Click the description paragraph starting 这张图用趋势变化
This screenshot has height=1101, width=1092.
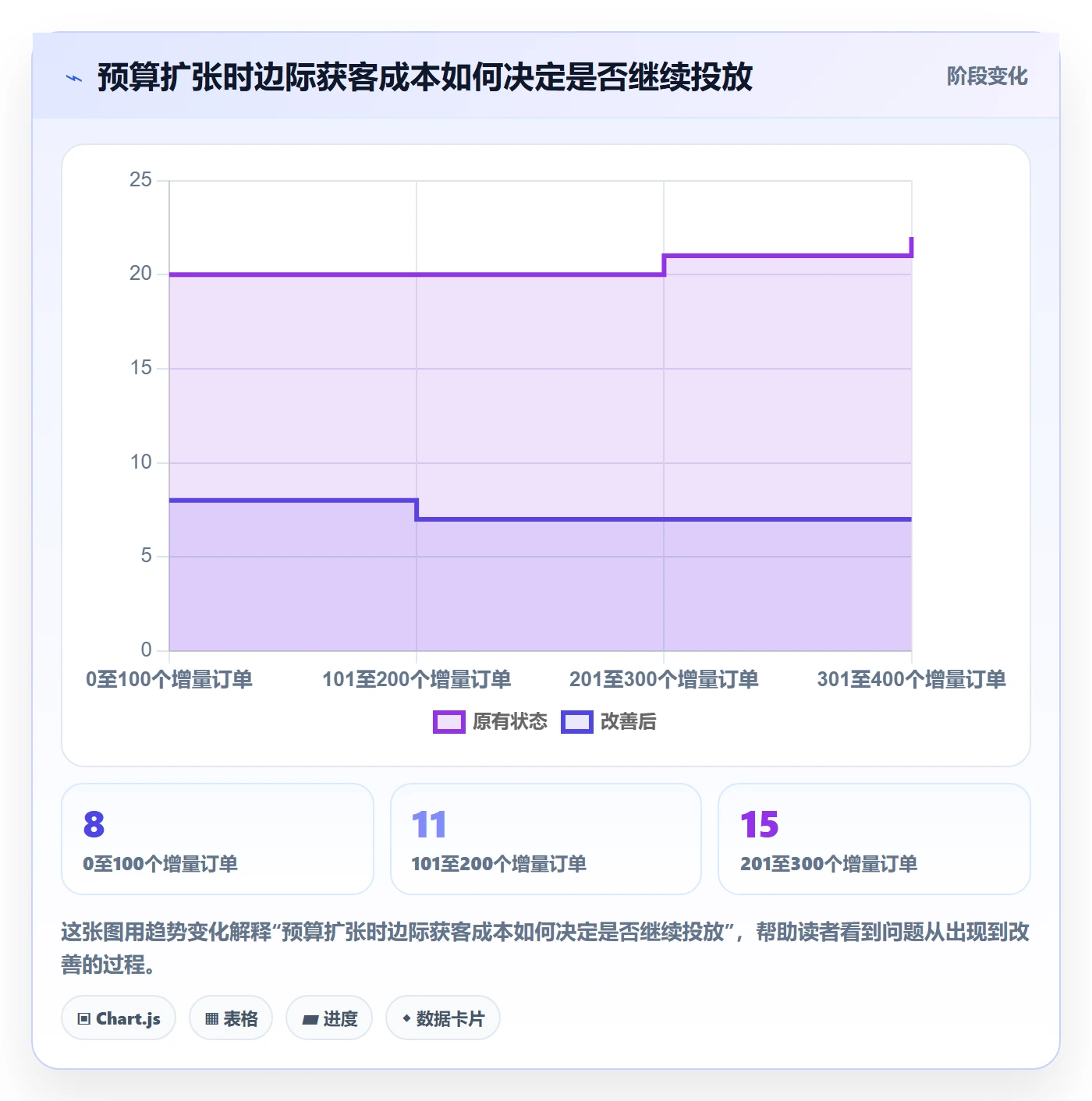pyautogui.click(x=545, y=948)
